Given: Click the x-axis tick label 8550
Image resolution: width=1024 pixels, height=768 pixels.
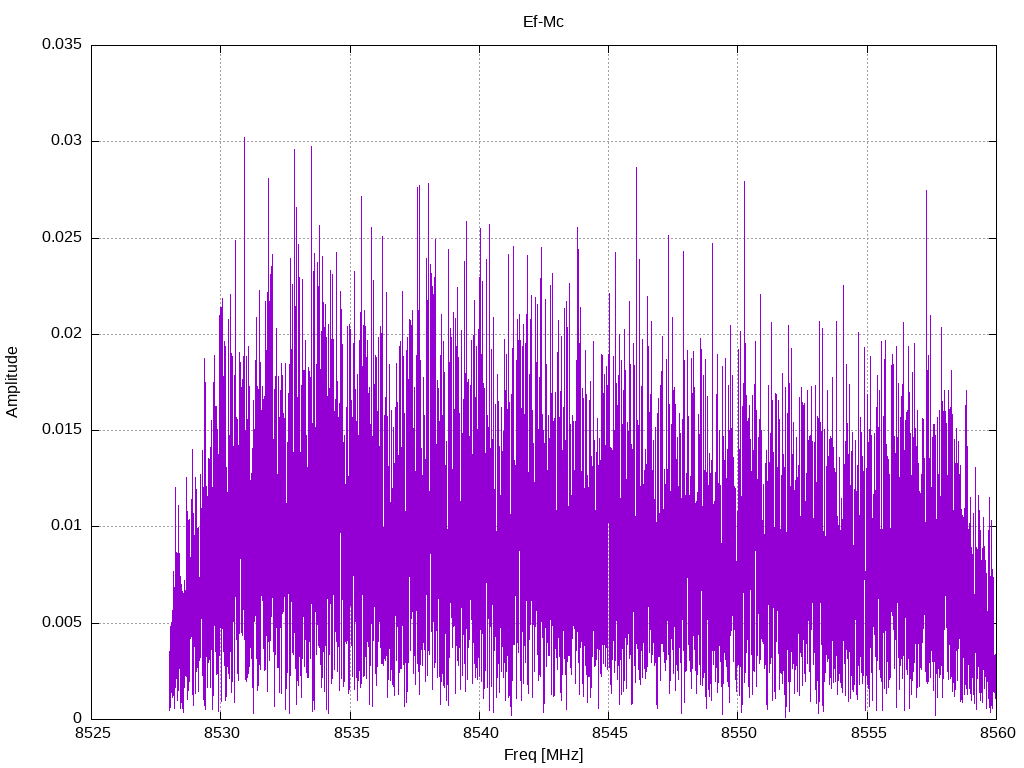Looking at the screenshot, I should point(739,733).
